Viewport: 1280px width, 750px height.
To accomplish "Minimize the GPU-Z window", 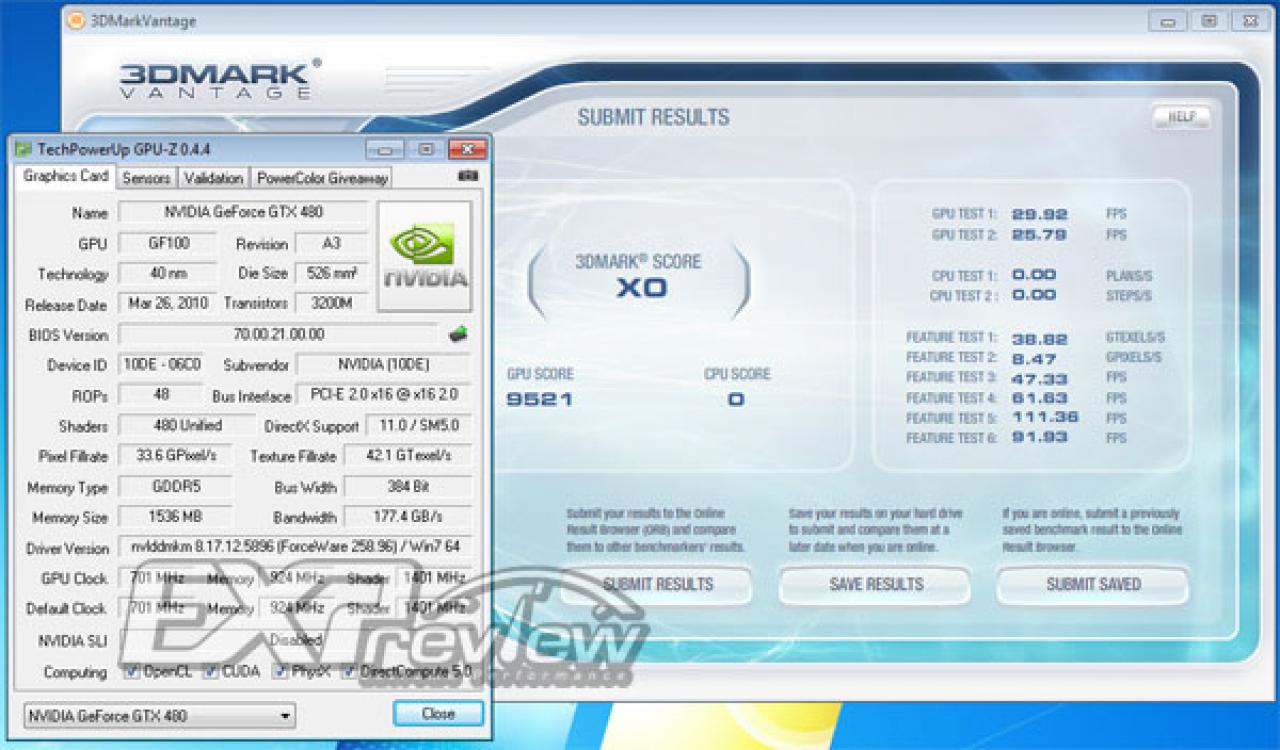I will [385, 150].
